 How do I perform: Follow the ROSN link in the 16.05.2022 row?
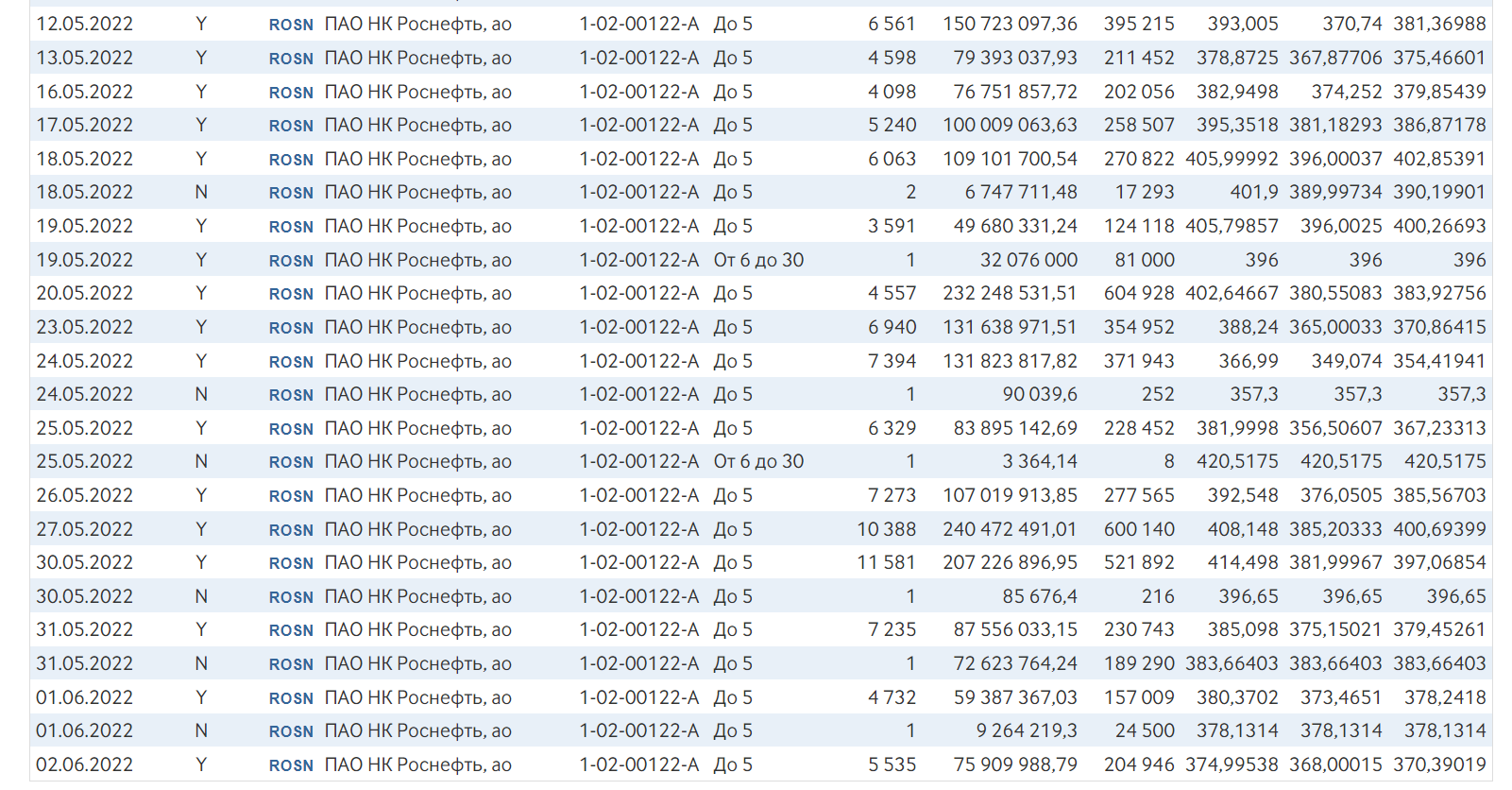coord(291,93)
